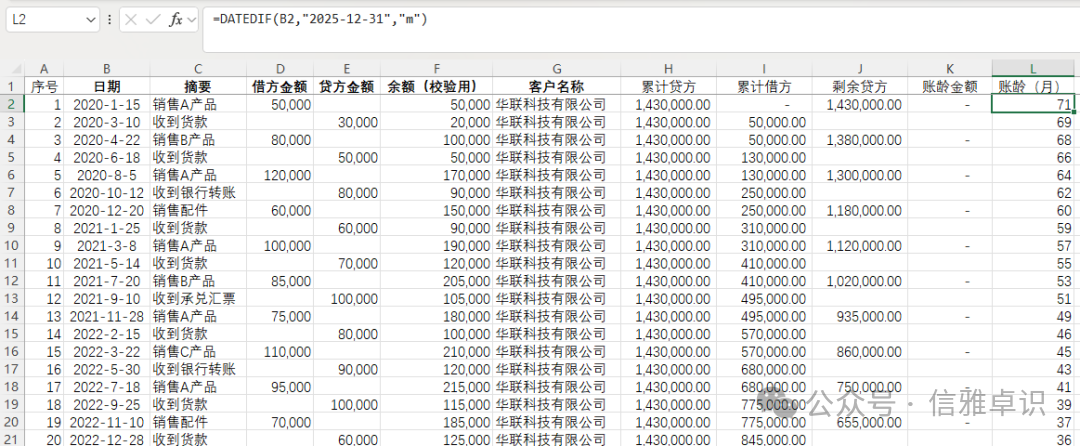Select row 2 header
The image size is (1080, 446).
pyautogui.click(x=12, y=105)
